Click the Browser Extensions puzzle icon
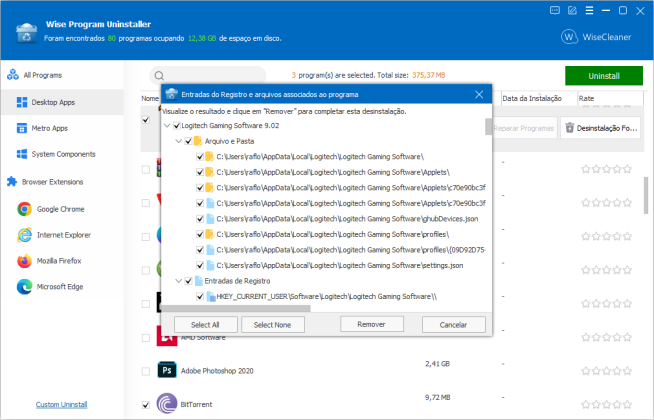 [12, 182]
